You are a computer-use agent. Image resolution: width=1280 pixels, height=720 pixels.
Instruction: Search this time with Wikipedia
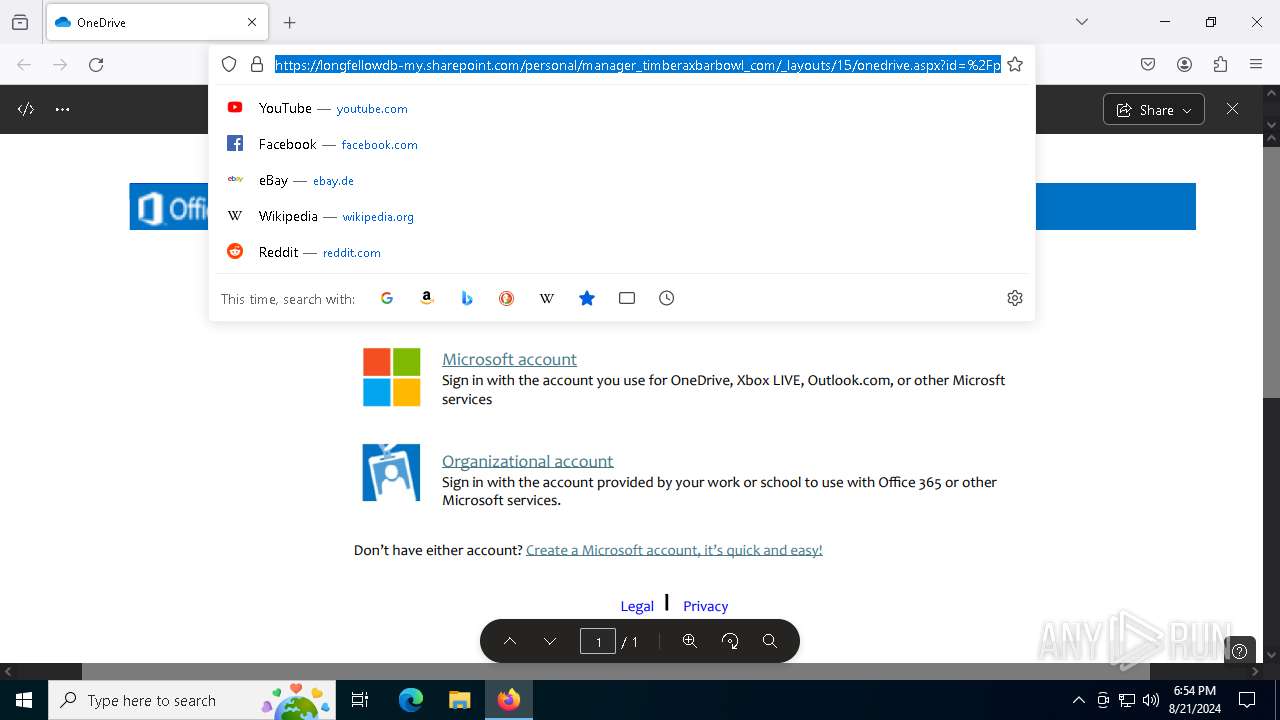coord(547,298)
